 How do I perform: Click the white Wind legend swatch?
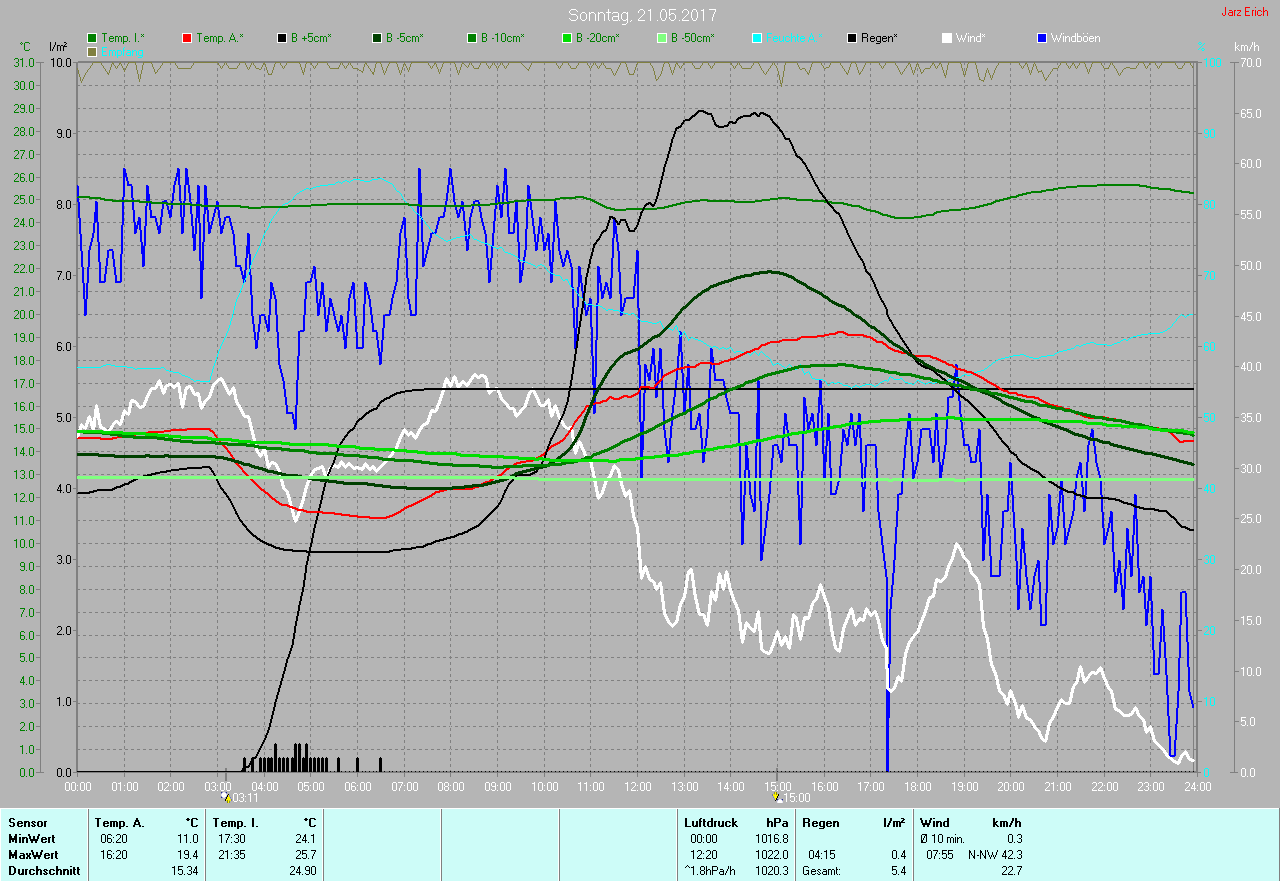tap(947, 38)
